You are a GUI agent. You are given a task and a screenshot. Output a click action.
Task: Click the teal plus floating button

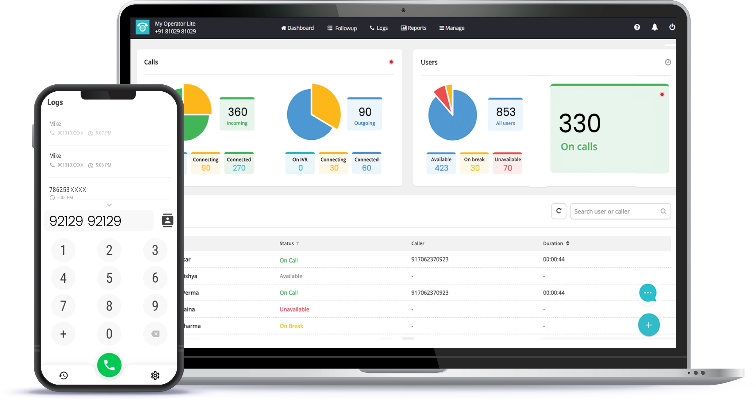pos(648,325)
